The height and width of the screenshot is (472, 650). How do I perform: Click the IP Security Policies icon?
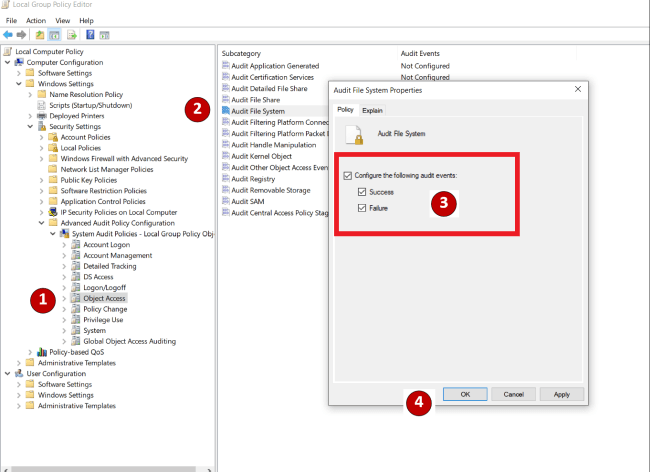53,212
